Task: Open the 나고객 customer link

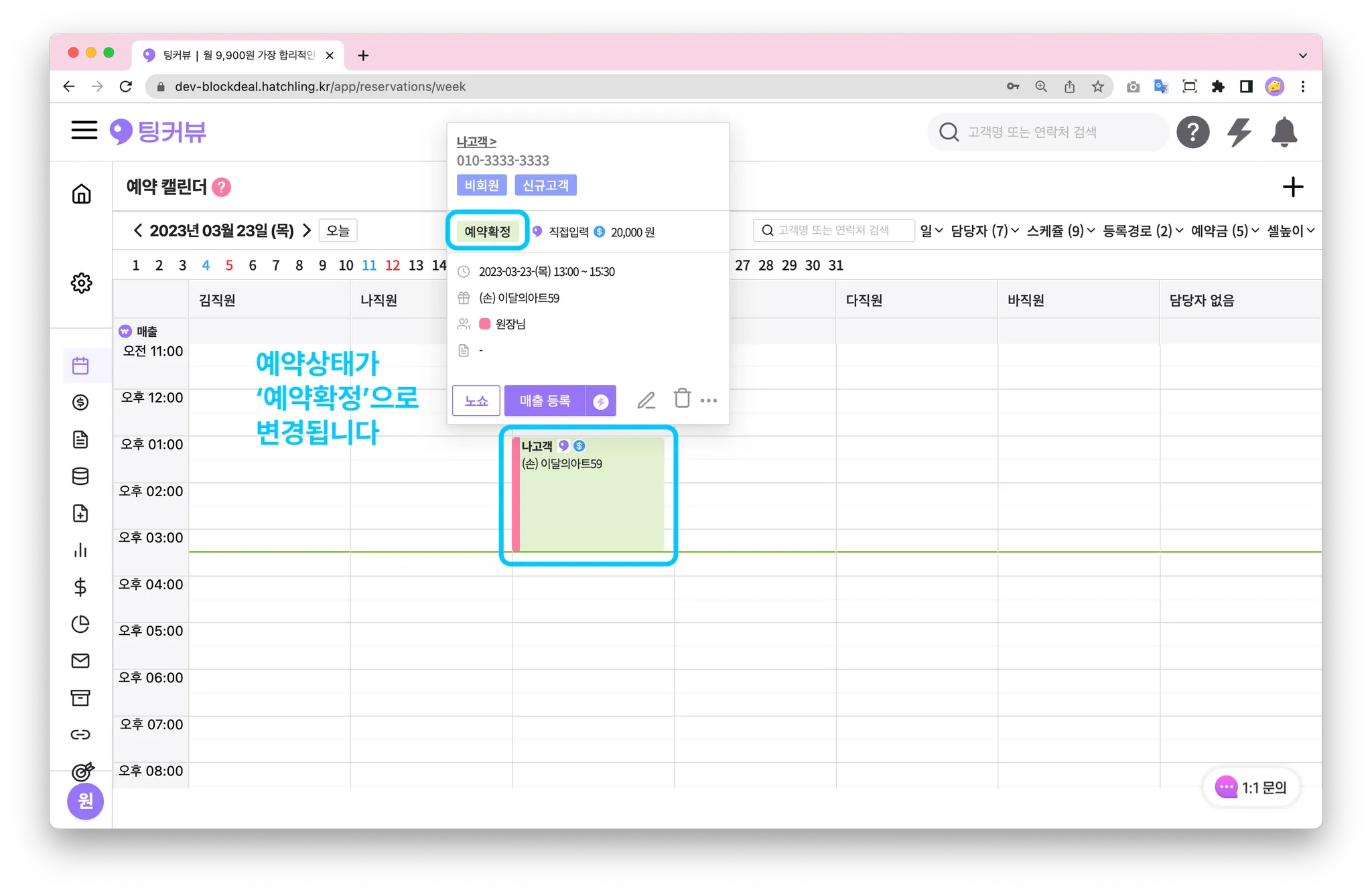Action: point(476,141)
